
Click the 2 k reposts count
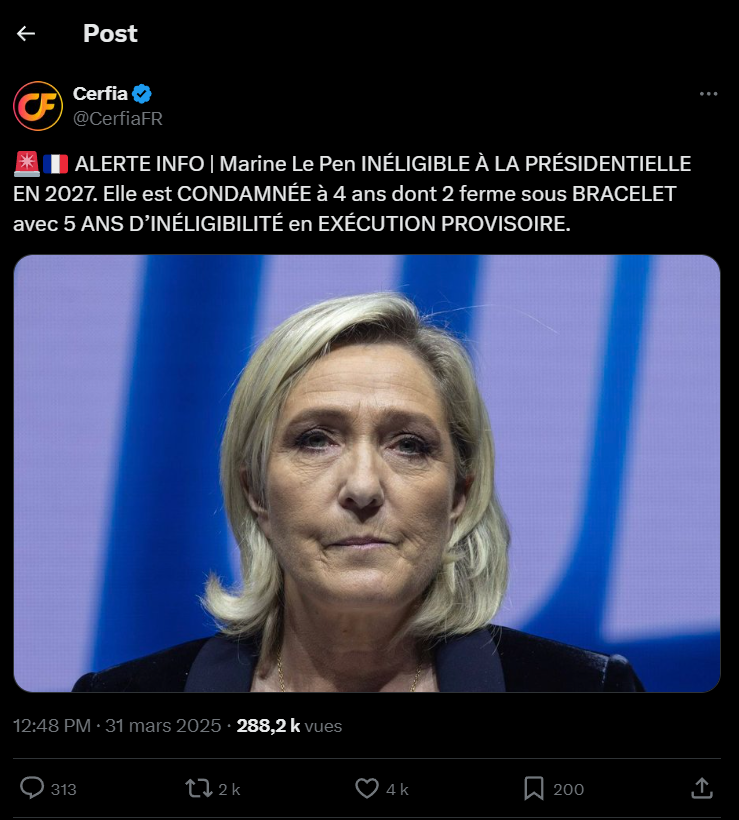pyautogui.click(x=229, y=789)
